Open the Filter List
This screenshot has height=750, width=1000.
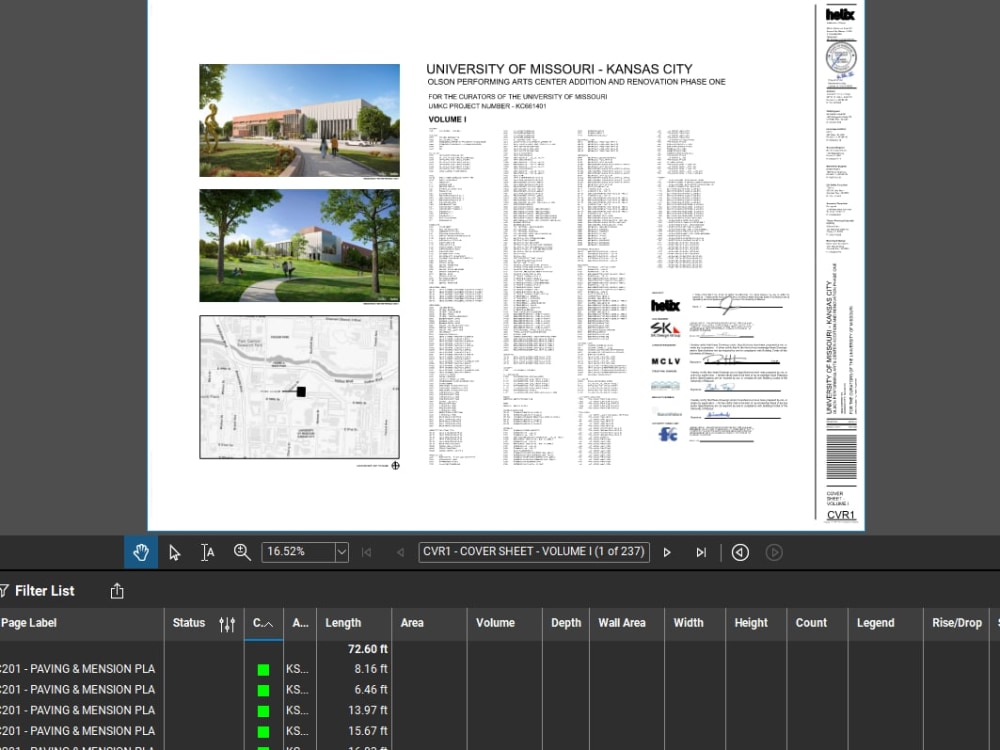38,591
